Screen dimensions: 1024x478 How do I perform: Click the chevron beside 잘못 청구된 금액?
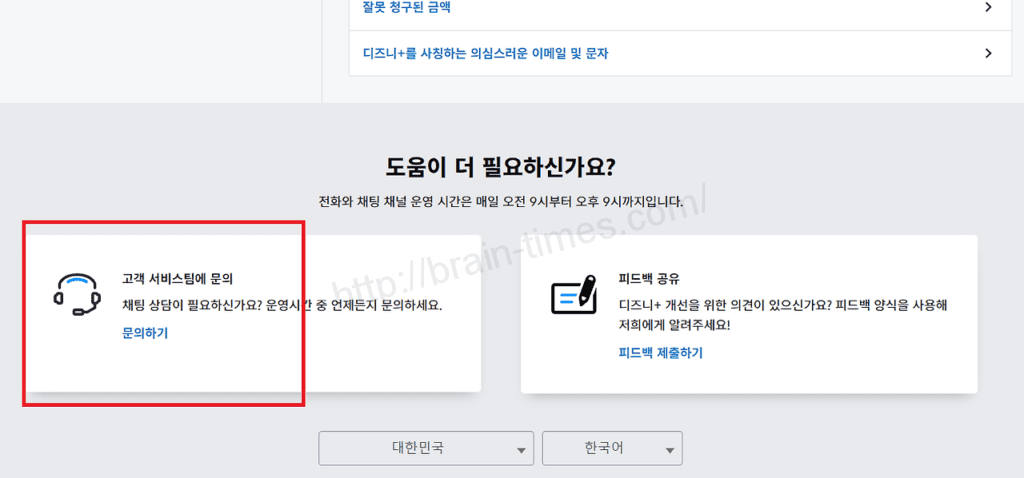(x=988, y=8)
